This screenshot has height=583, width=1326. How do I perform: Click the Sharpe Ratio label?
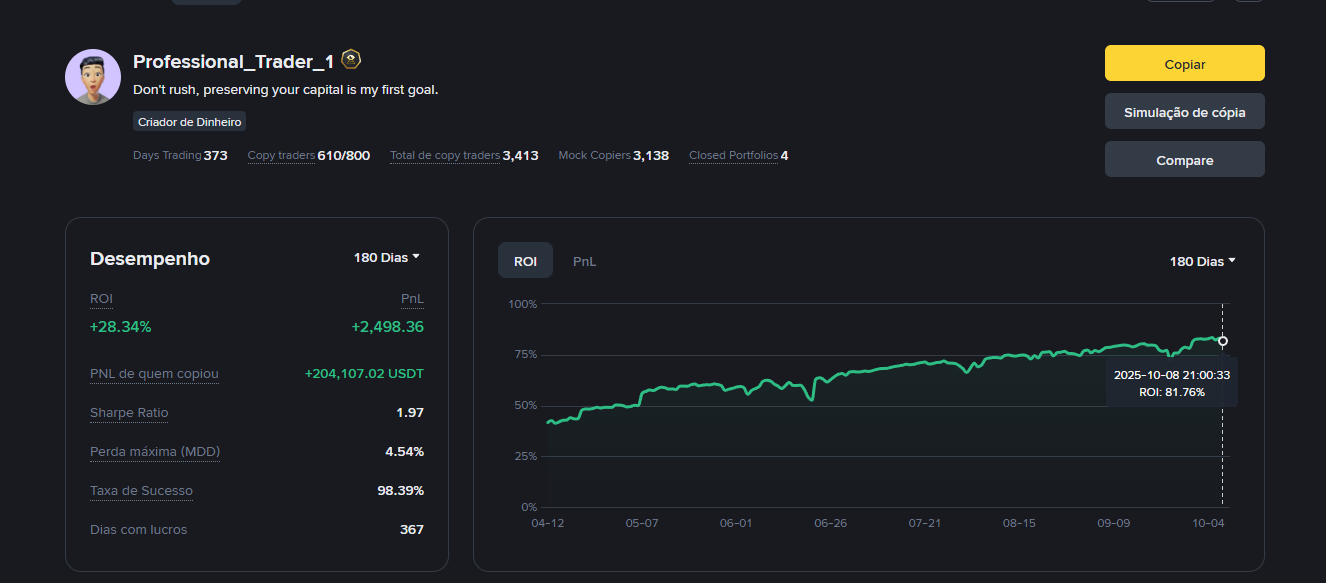129,413
